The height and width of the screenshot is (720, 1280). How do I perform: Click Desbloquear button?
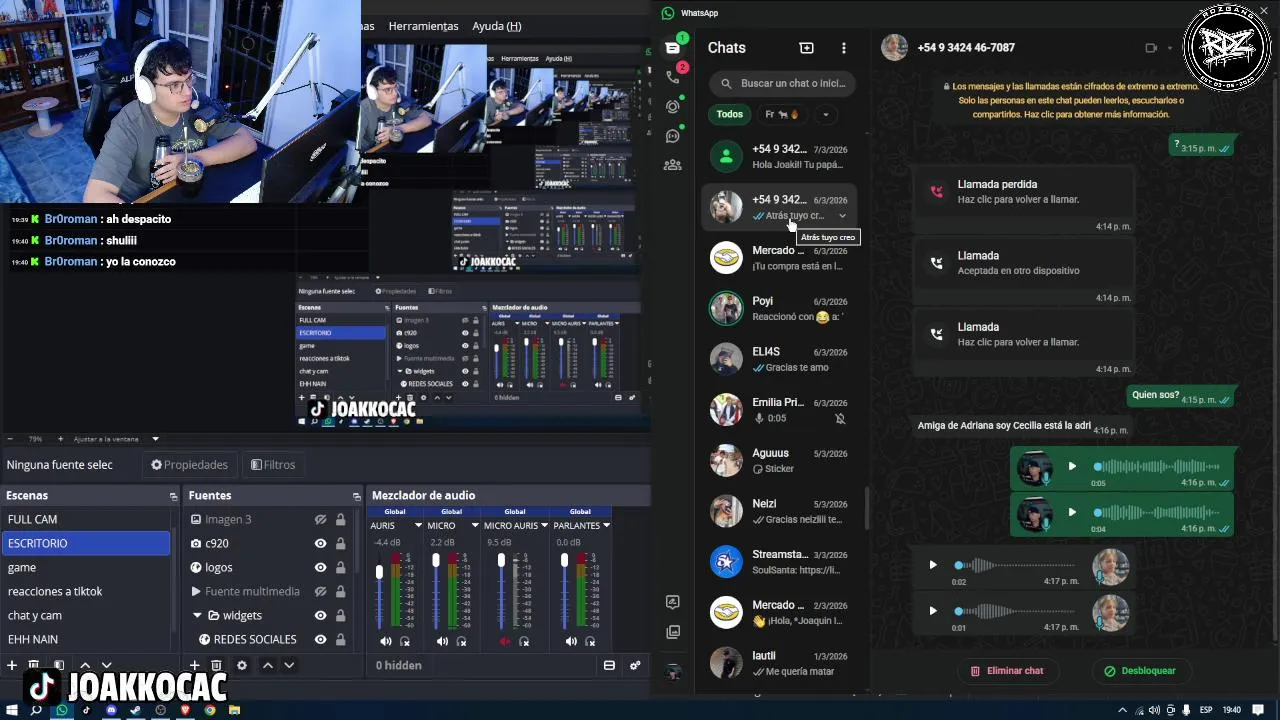[1140, 671]
